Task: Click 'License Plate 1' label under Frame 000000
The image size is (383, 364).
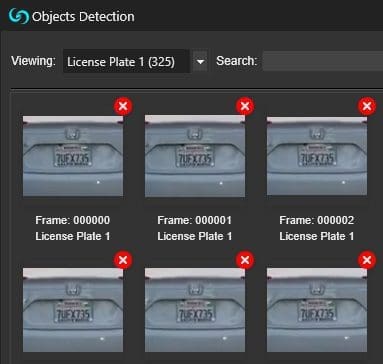Action: tap(73, 236)
